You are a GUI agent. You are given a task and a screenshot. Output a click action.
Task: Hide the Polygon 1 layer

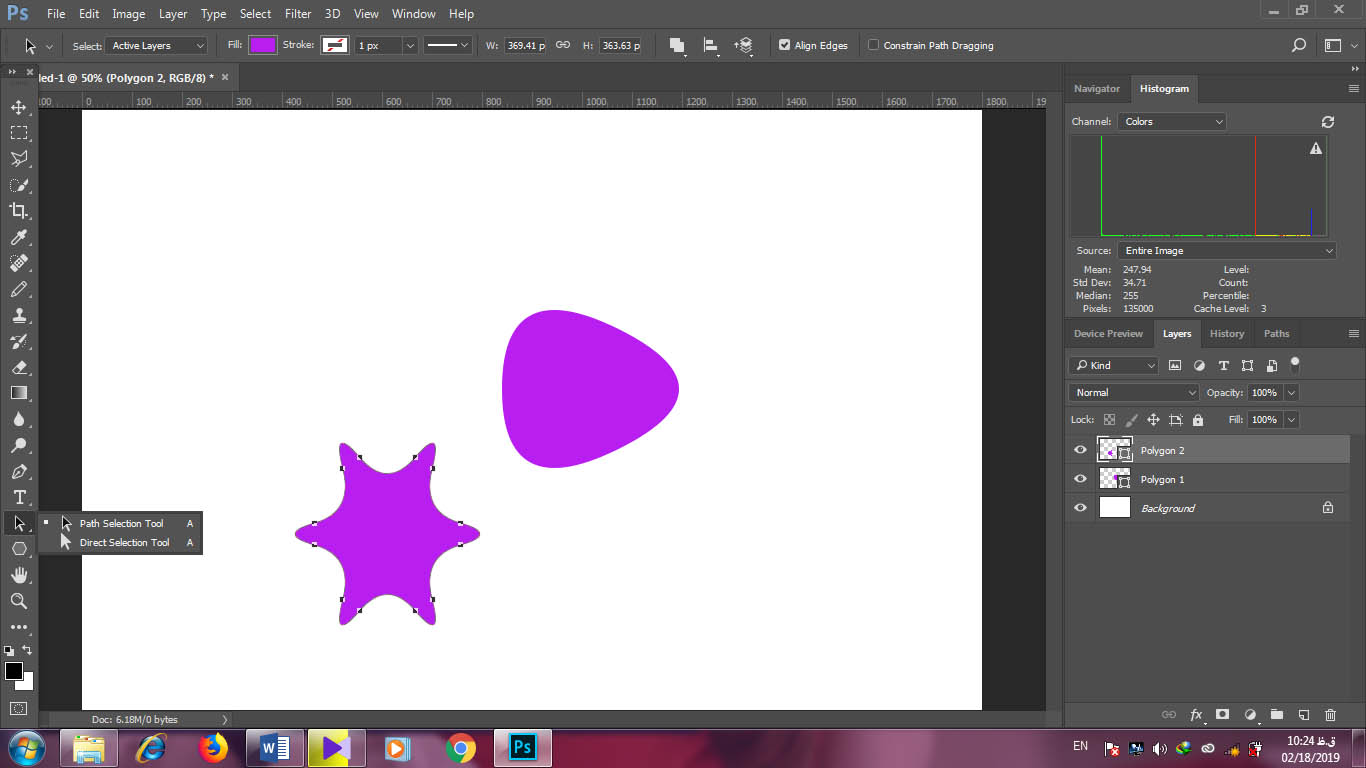pyautogui.click(x=1080, y=479)
